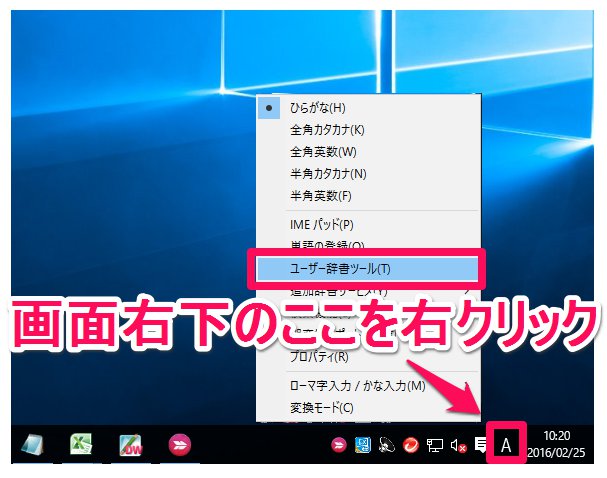
Task: Open the network status tray icon
Action: click(434, 445)
